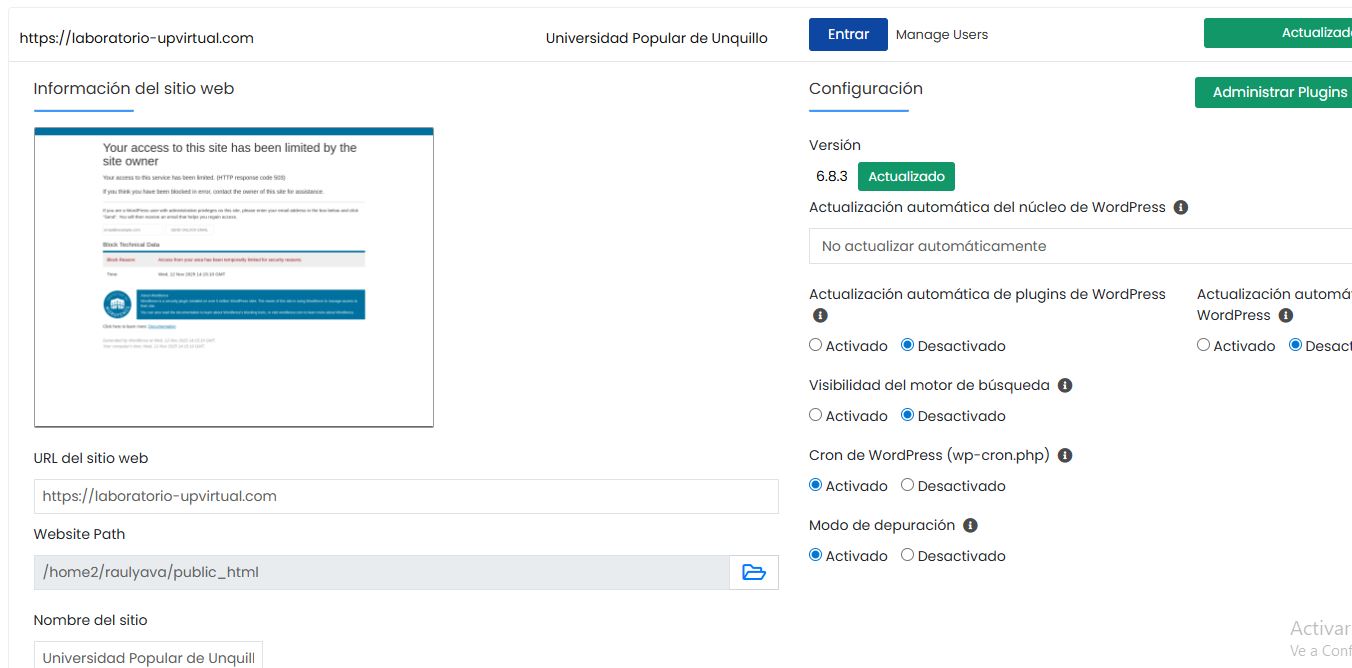The image size is (1352, 668).
Task: Select Activado for search engine visibility
Action: (816, 415)
